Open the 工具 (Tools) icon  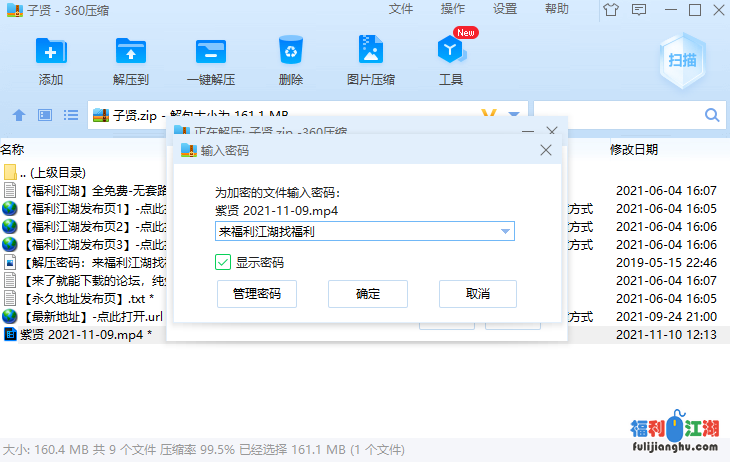(x=451, y=51)
